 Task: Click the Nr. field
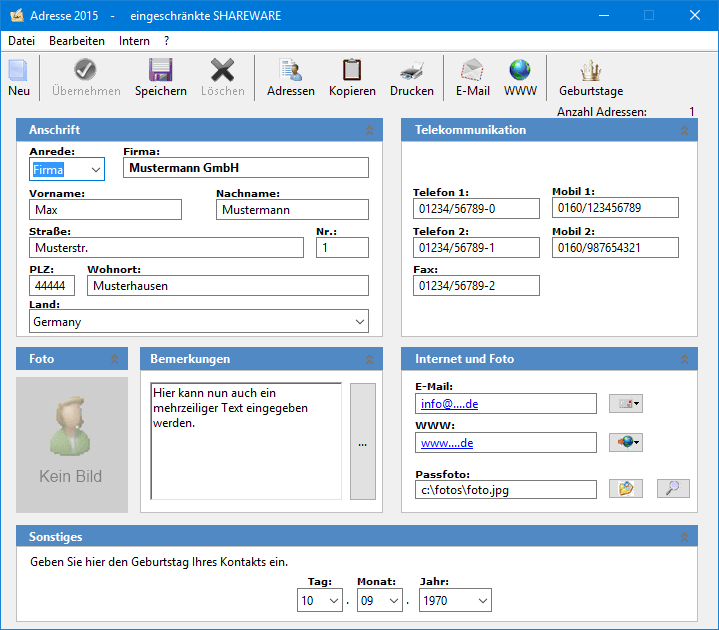coord(343,248)
